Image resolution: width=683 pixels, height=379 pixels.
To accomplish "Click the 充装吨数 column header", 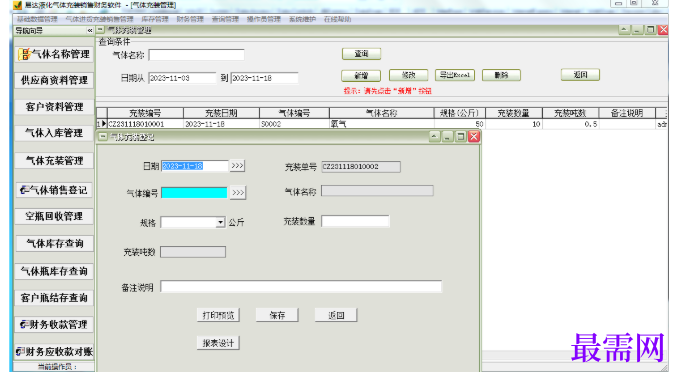I will coord(570,113).
